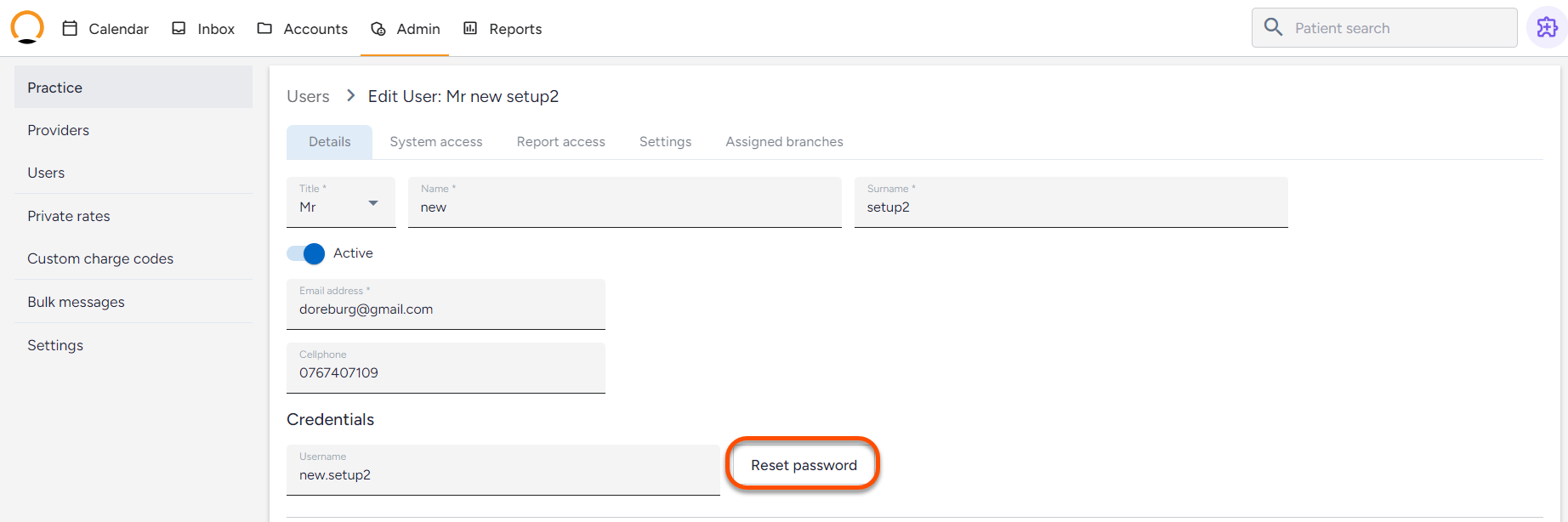Expand the Title dropdown showing Mr

coord(341,202)
